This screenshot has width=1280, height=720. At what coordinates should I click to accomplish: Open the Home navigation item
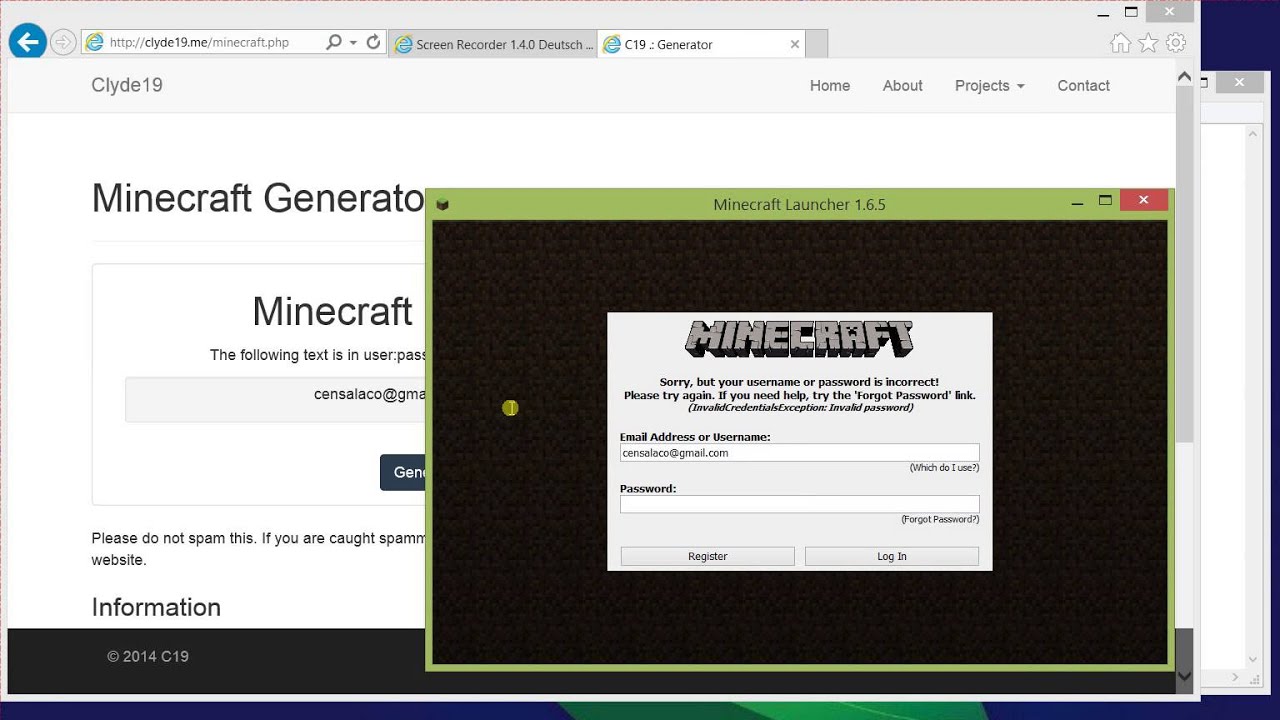830,86
